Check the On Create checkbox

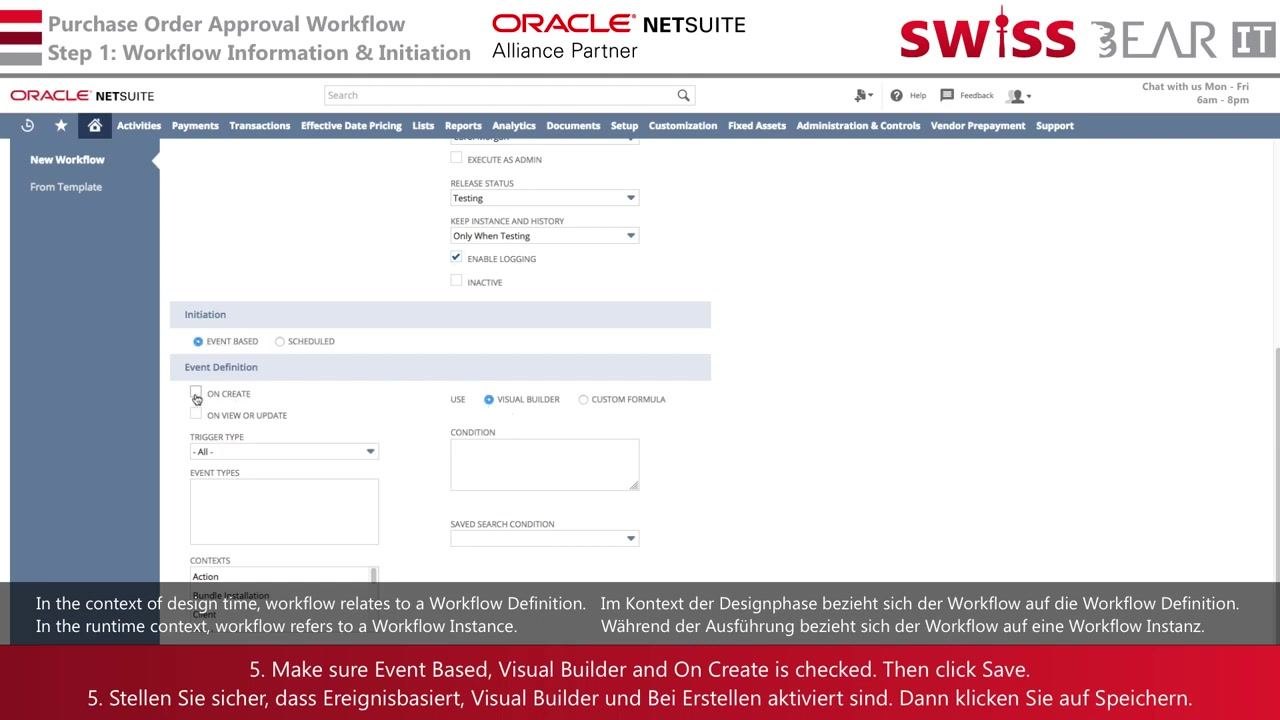(x=196, y=393)
